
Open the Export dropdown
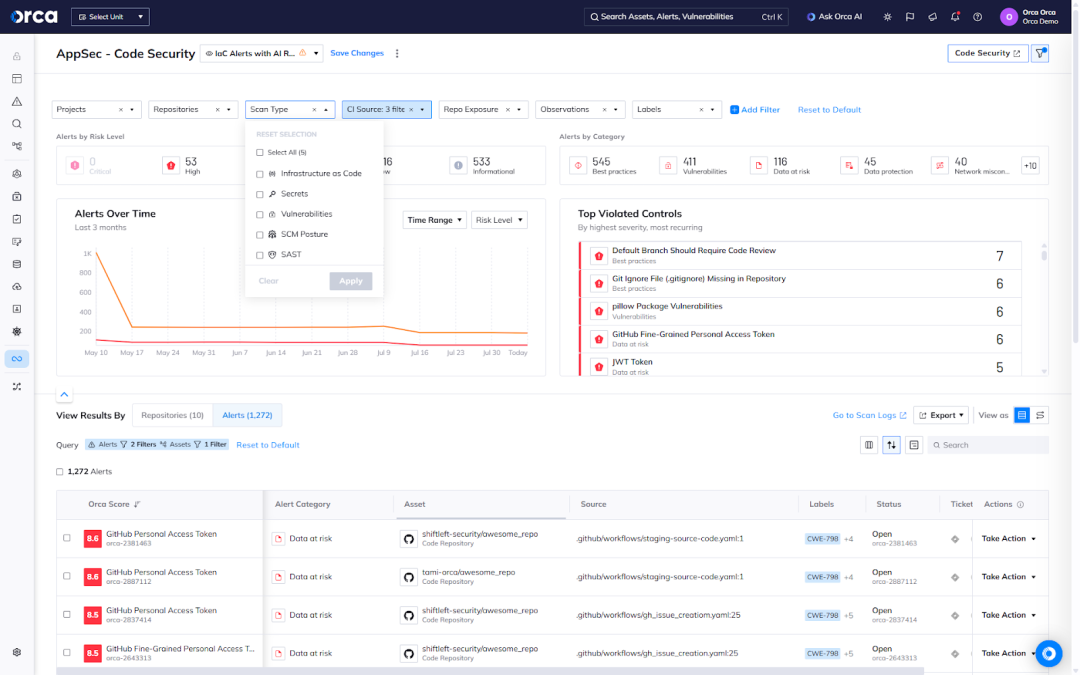pyautogui.click(x=941, y=415)
